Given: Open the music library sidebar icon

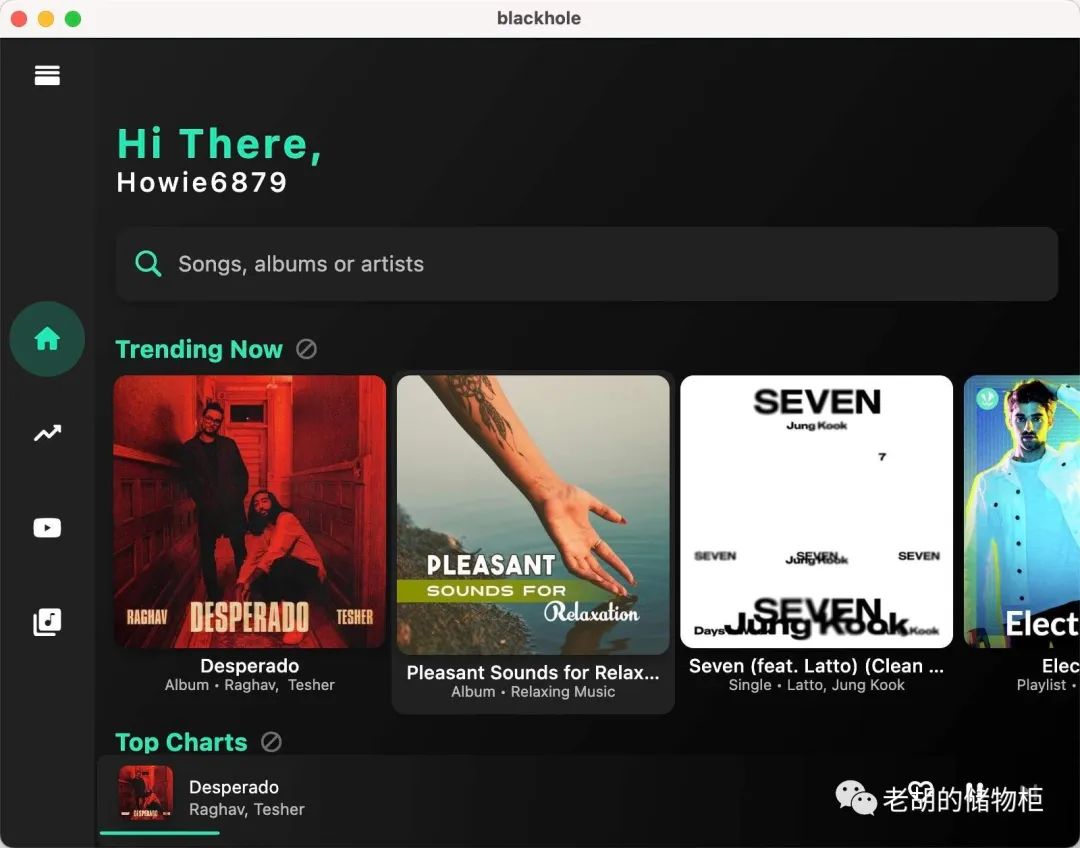Looking at the screenshot, I should coord(48,622).
